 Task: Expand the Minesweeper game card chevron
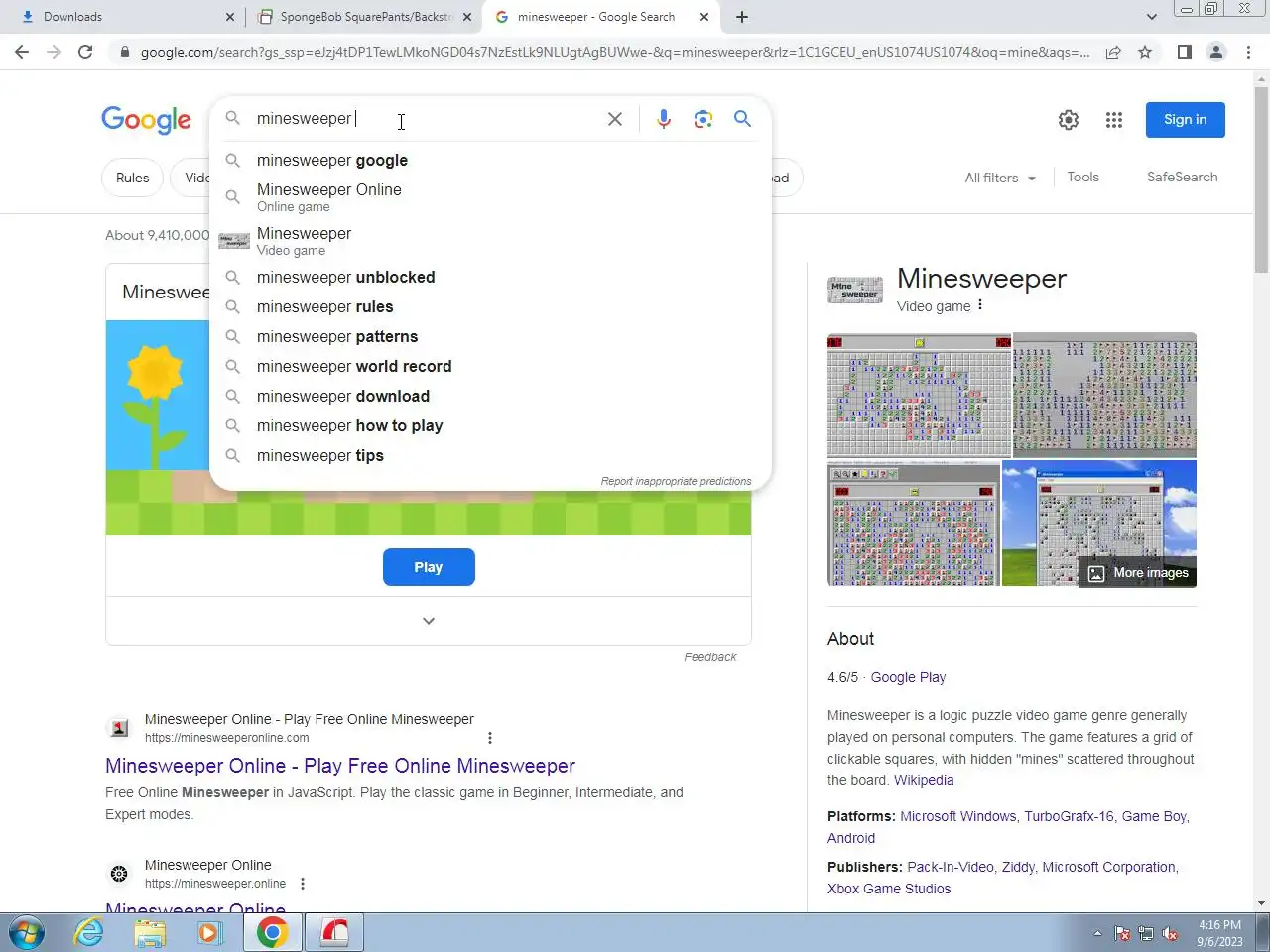(429, 621)
